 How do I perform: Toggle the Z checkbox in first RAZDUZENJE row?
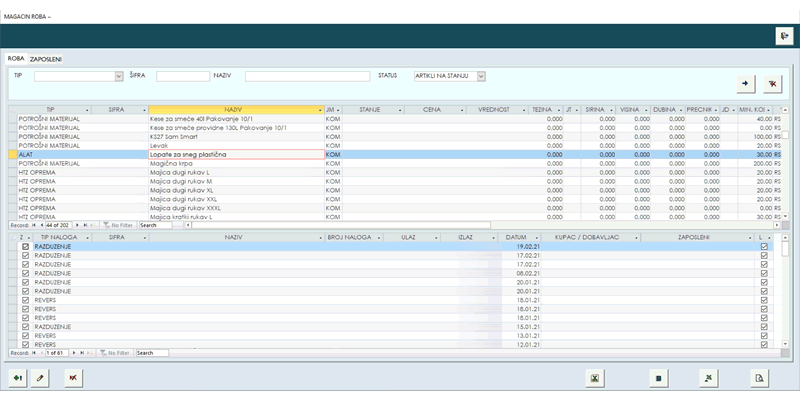pos(25,246)
